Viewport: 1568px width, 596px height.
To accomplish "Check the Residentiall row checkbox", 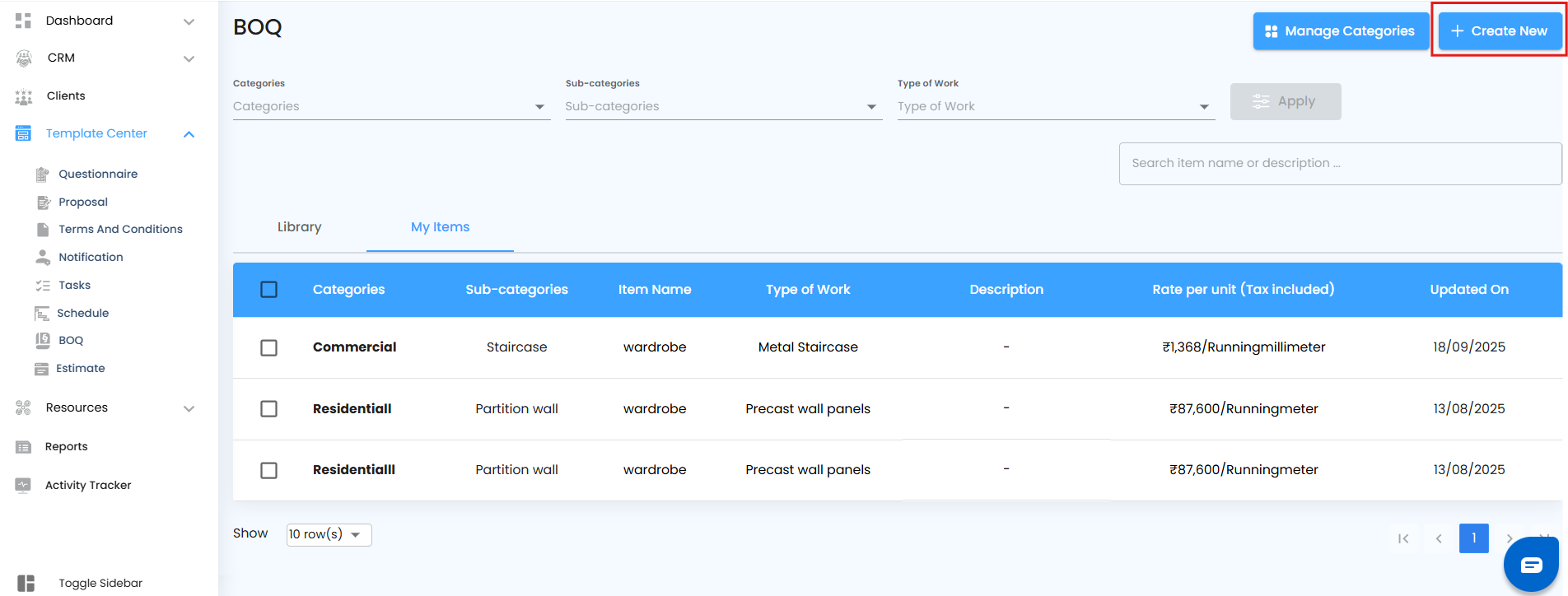I will [268, 408].
